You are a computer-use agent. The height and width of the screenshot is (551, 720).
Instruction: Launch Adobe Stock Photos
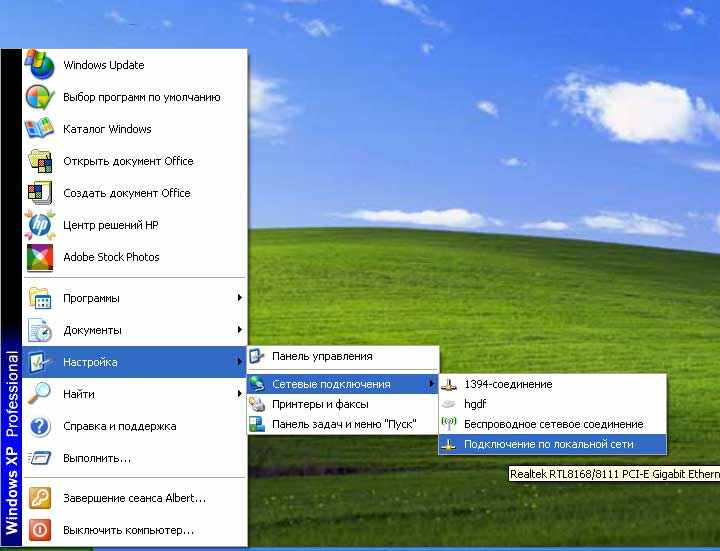click(x=135, y=257)
